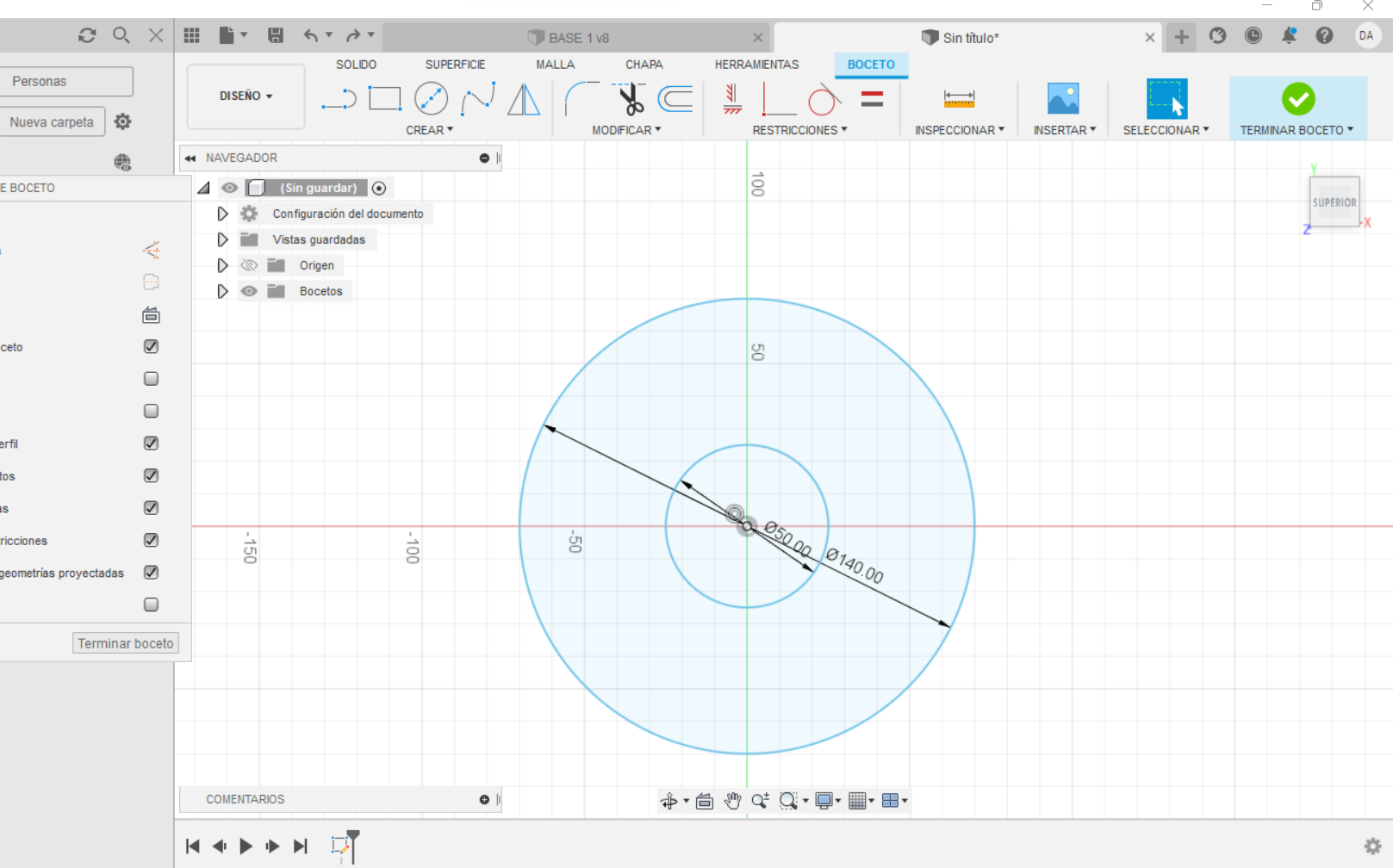Open the Help question mark
1393x868 pixels.
click(x=1325, y=35)
